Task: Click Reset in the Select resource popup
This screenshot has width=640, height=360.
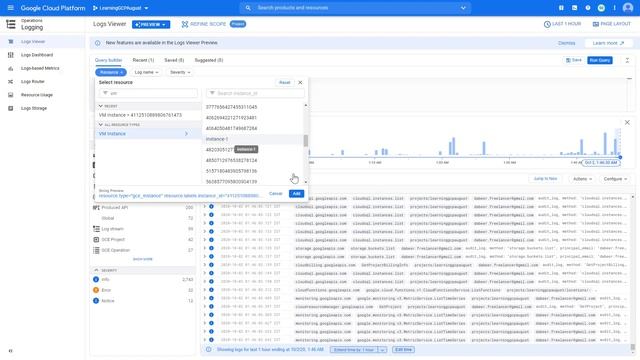Action: click(284, 82)
